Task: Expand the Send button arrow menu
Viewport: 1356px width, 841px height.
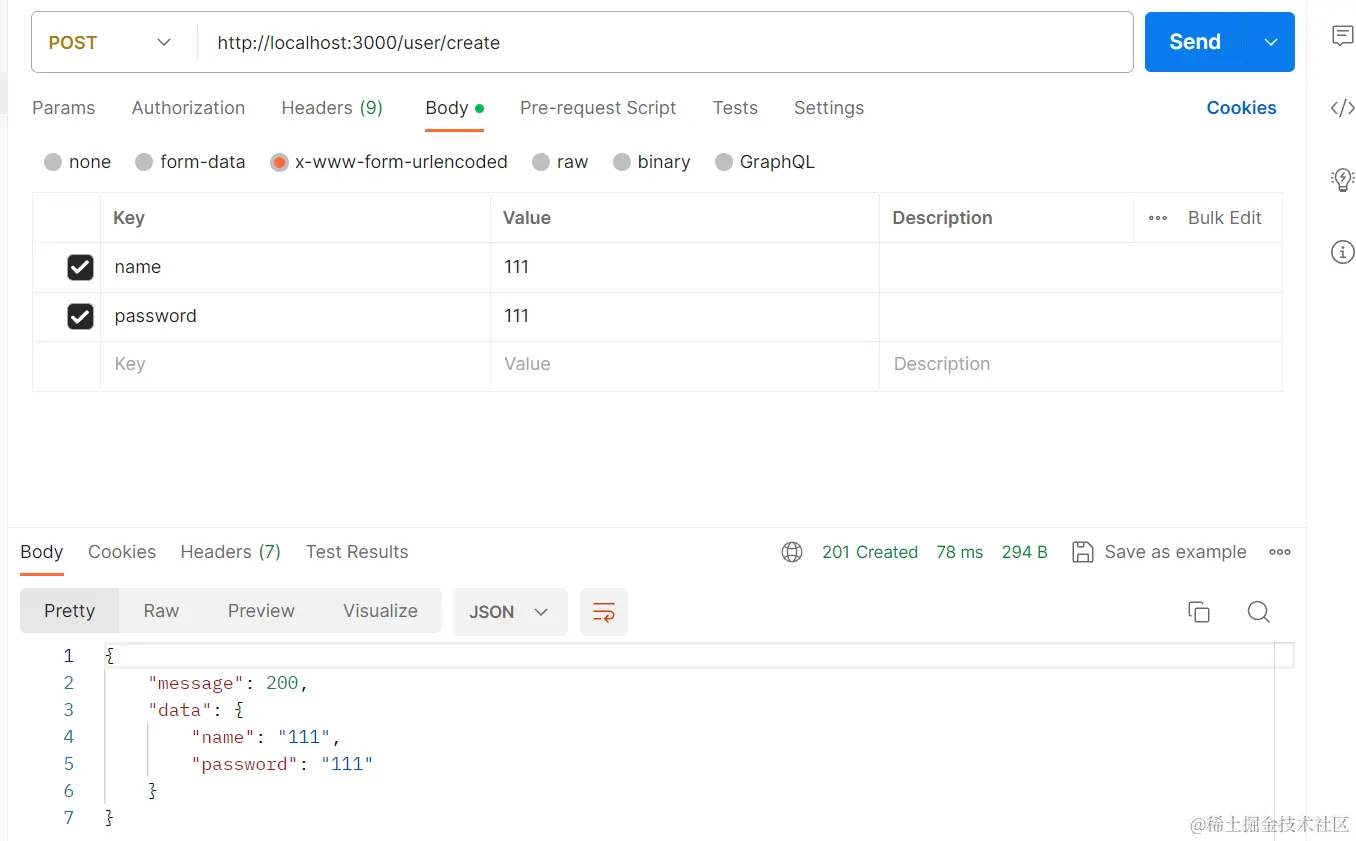Action: (x=1270, y=42)
